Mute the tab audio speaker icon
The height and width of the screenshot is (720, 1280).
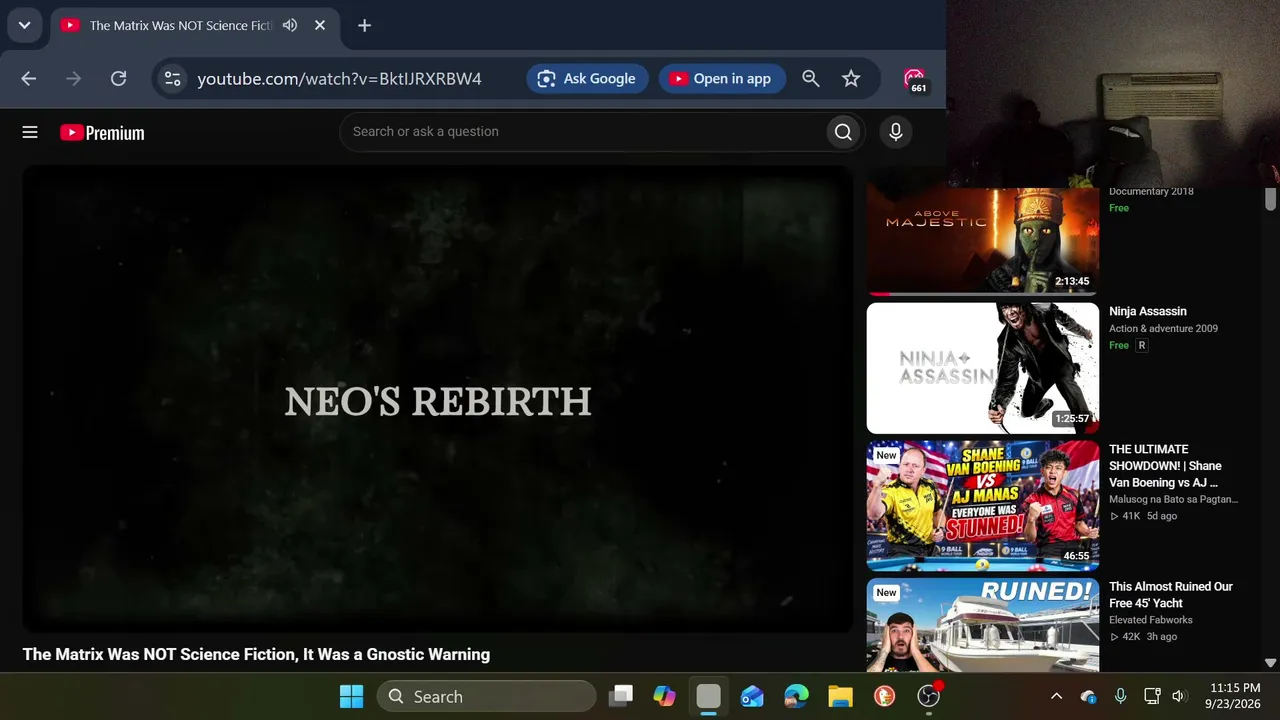click(x=290, y=25)
